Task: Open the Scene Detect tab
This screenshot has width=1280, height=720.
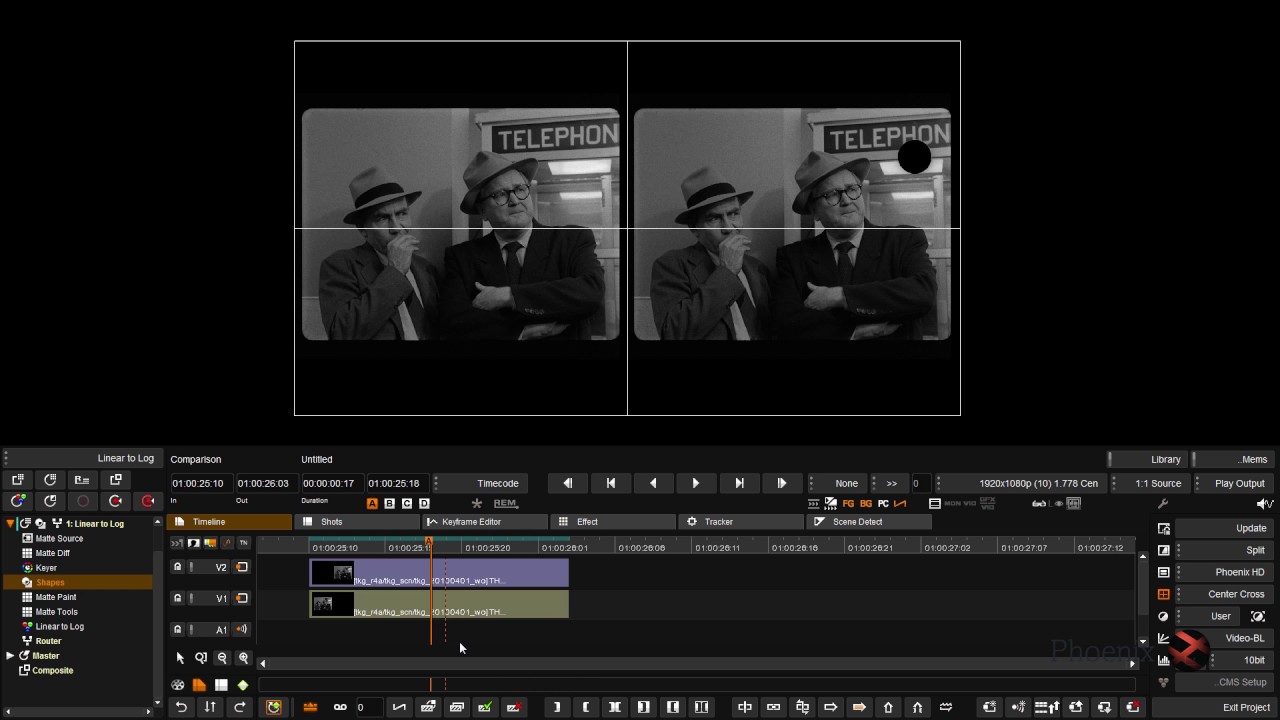Action: tap(869, 522)
